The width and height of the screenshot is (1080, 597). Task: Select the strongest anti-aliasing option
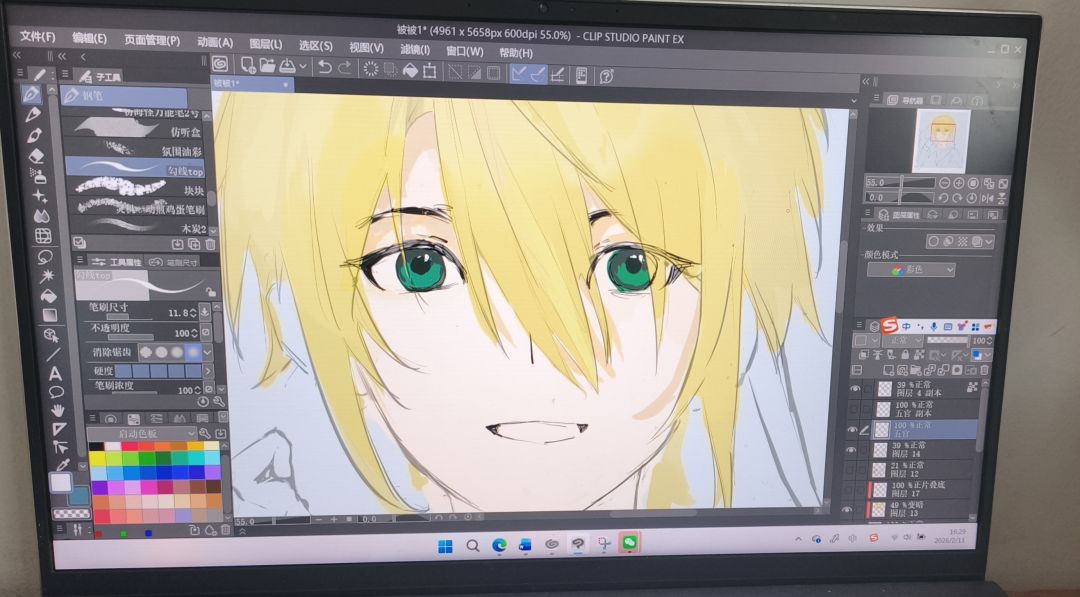[x=194, y=352]
